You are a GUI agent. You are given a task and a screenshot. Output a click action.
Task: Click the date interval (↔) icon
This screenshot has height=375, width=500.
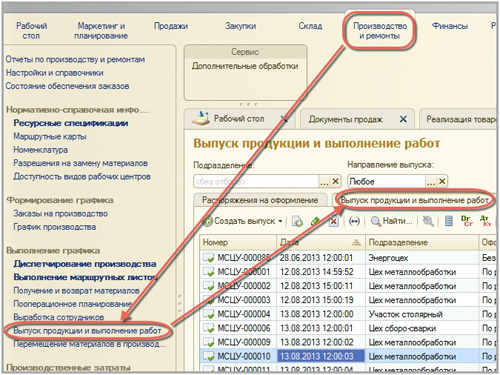(x=354, y=221)
